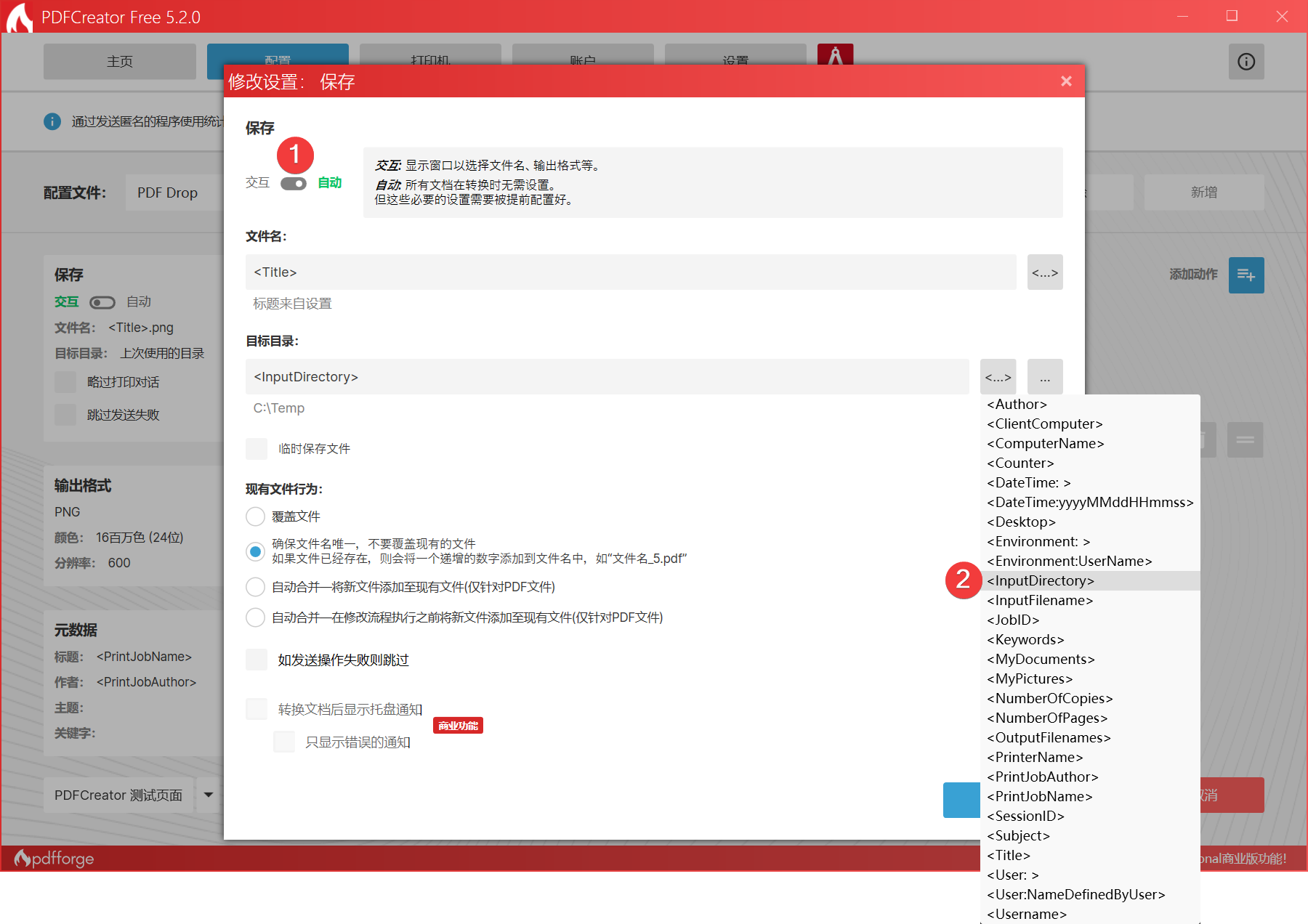
Task: Click the red Architect icon button
Action: (835, 55)
